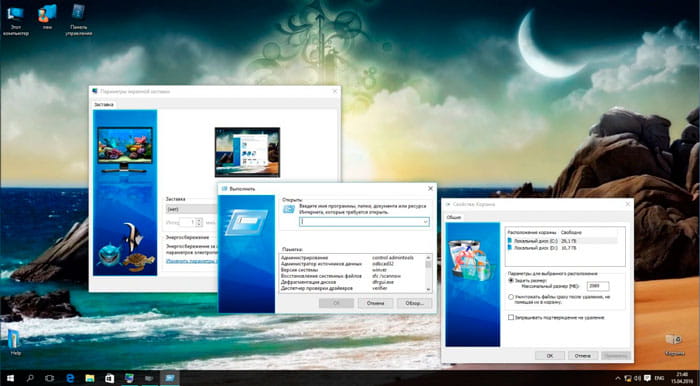This screenshot has height=386, width=700.
Task: Open the volume tray icon
Action: point(638,378)
